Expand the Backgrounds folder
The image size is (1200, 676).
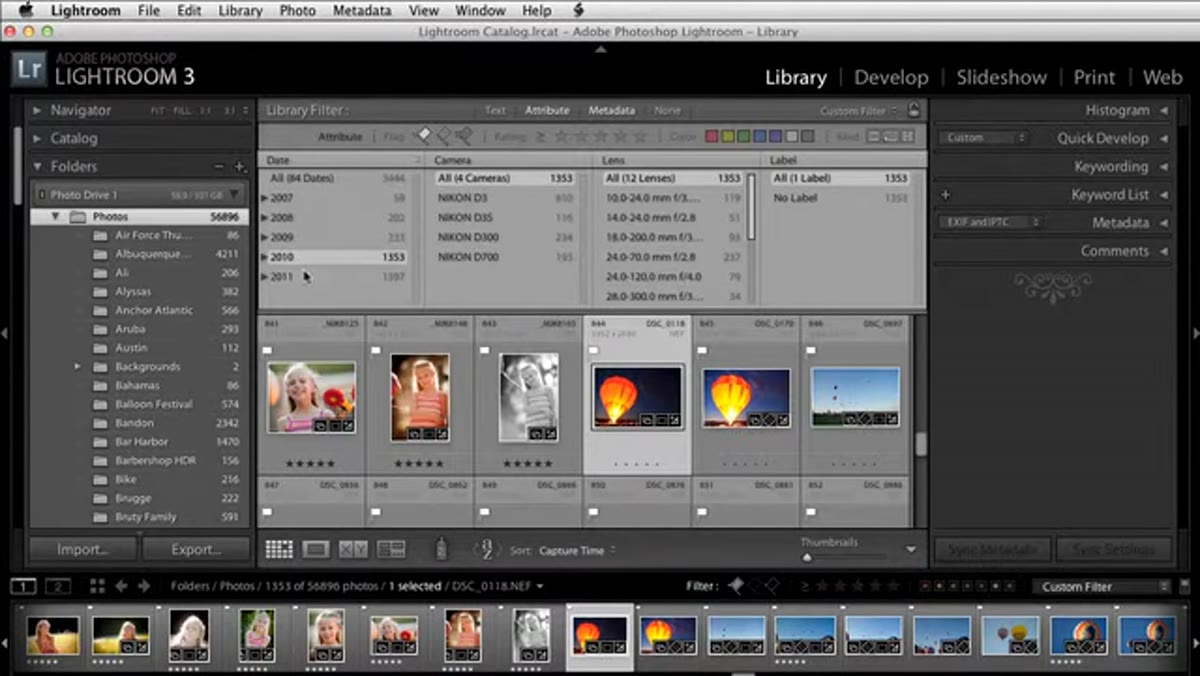pyautogui.click(x=77, y=367)
